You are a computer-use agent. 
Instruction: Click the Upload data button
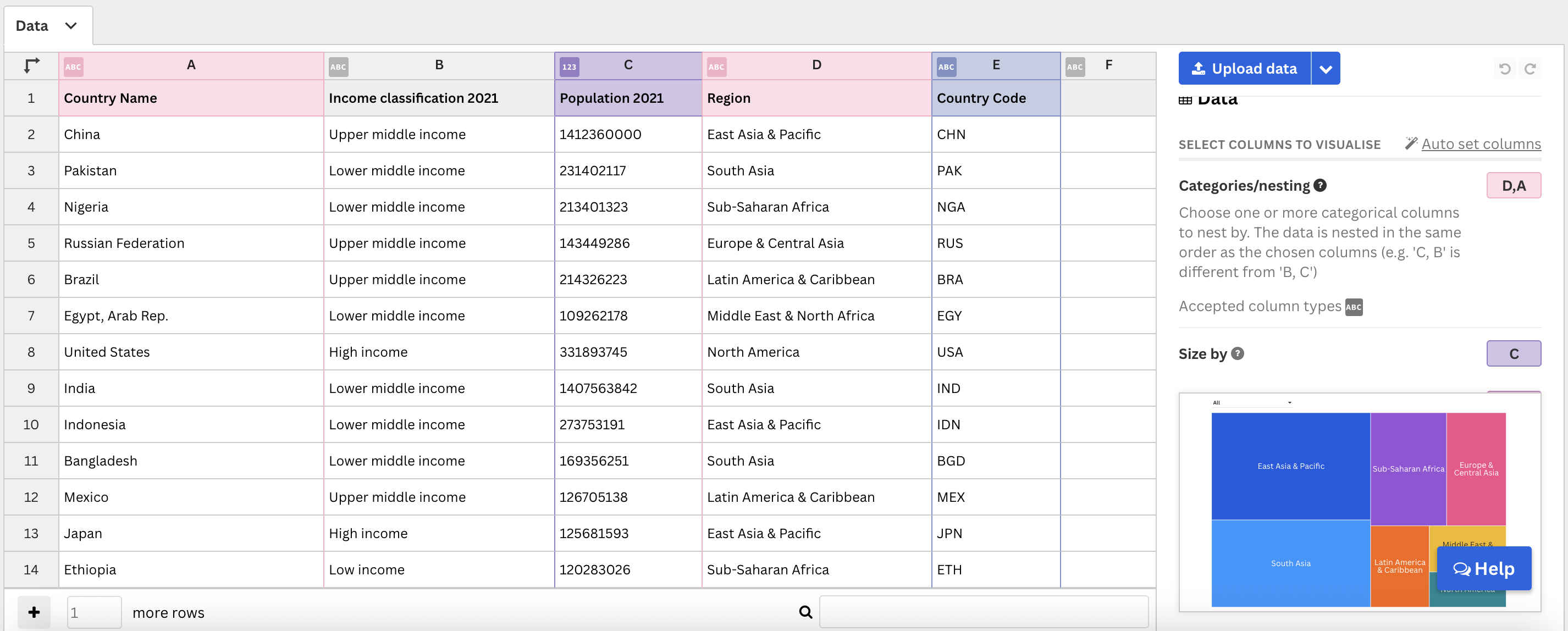pos(1244,69)
